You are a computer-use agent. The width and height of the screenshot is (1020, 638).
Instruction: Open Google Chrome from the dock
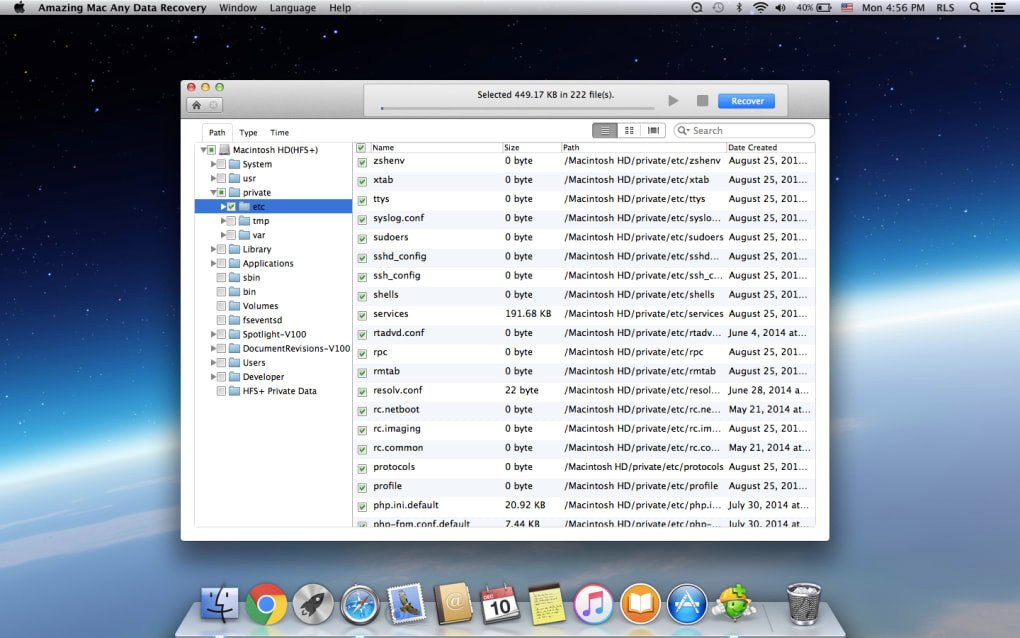pos(266,604)
